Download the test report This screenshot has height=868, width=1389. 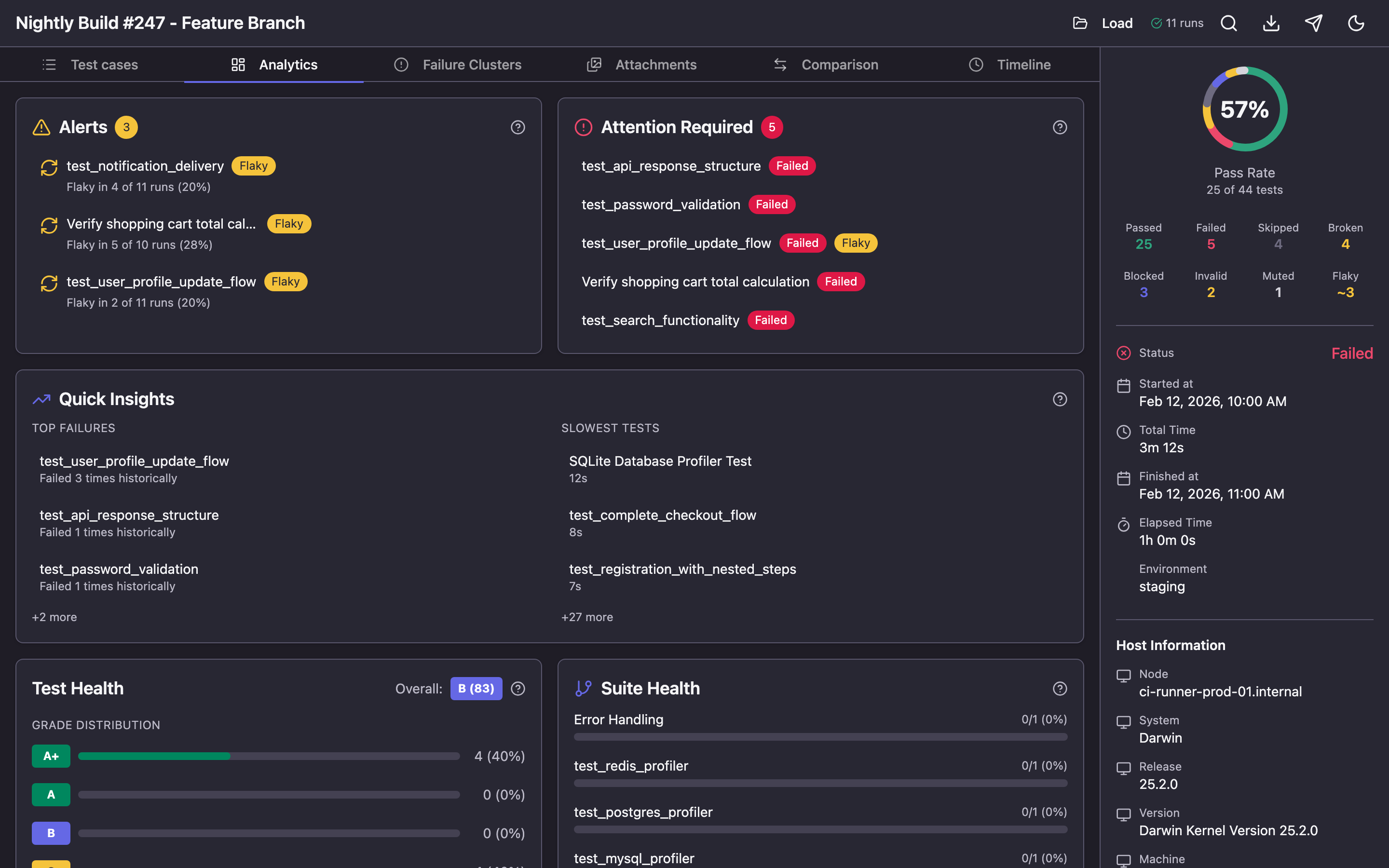[x=1271, y=23]
